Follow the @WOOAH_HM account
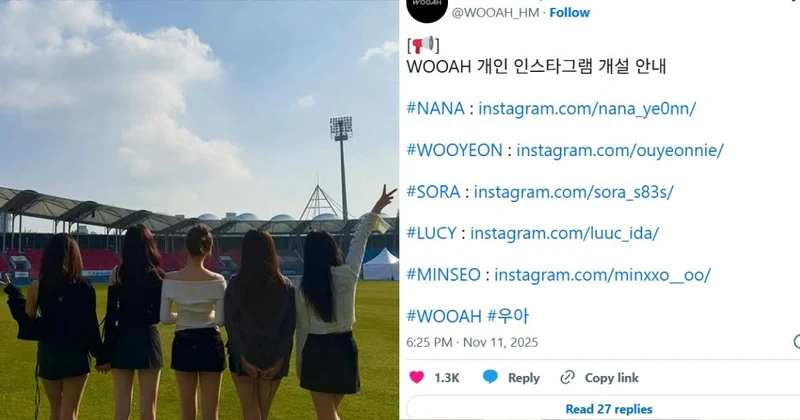This screenshot has width=800, height=420. [569, 13]
